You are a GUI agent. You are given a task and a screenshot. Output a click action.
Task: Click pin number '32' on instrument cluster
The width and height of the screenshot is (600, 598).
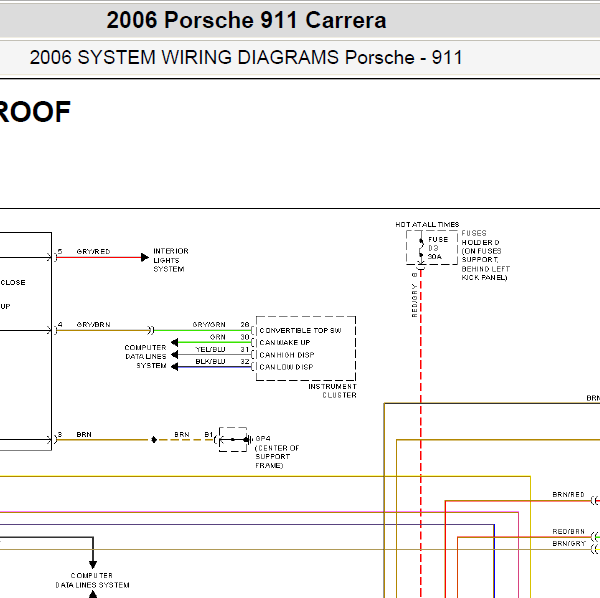click(245, 362)
